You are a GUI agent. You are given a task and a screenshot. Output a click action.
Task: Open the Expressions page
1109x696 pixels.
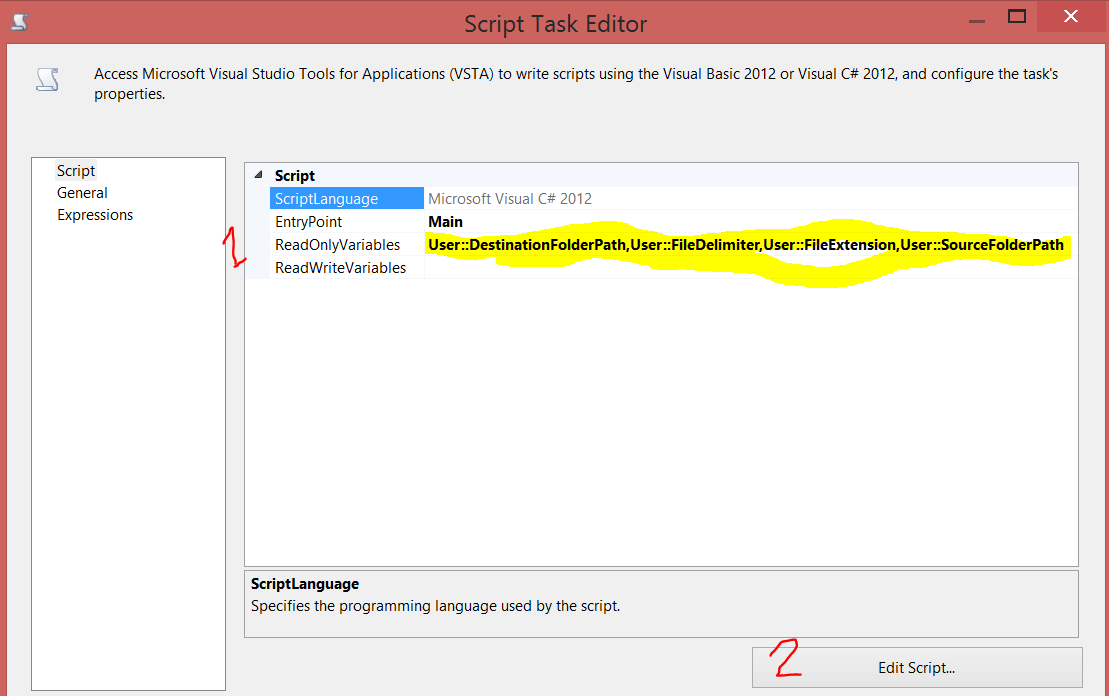[95, 214]
